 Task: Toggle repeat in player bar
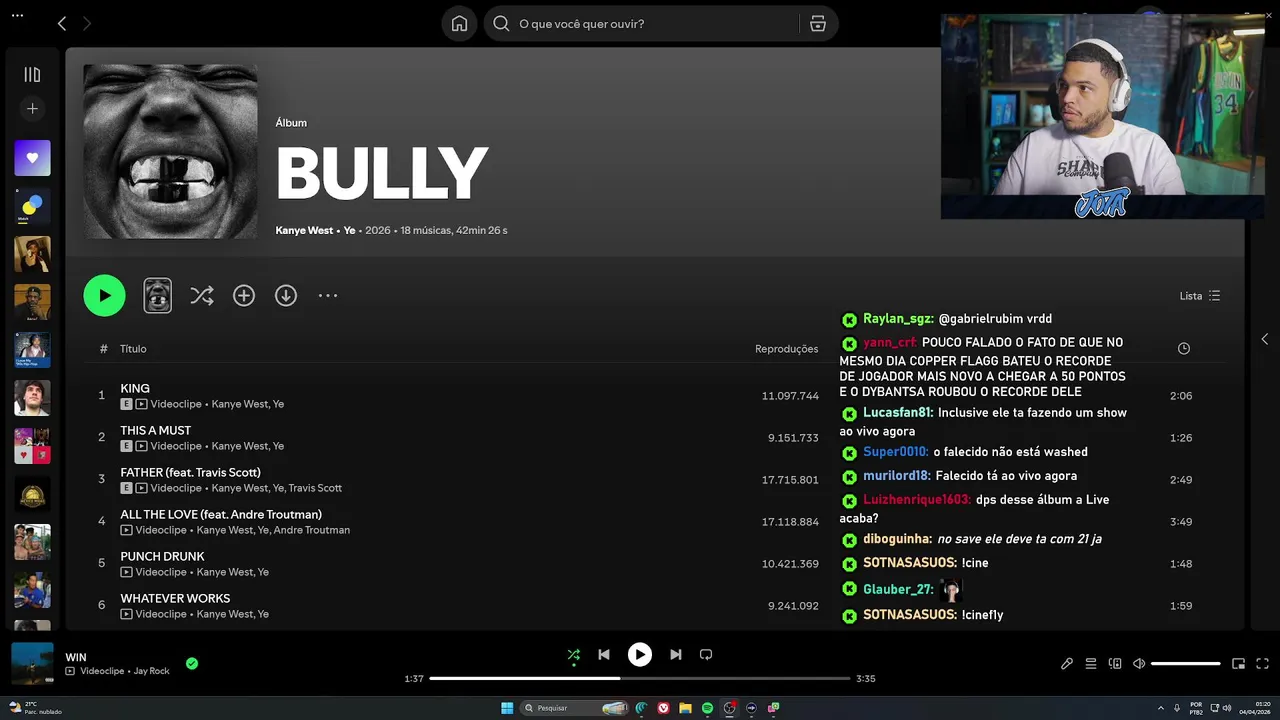pyautogui.click(x=706, y=655)
